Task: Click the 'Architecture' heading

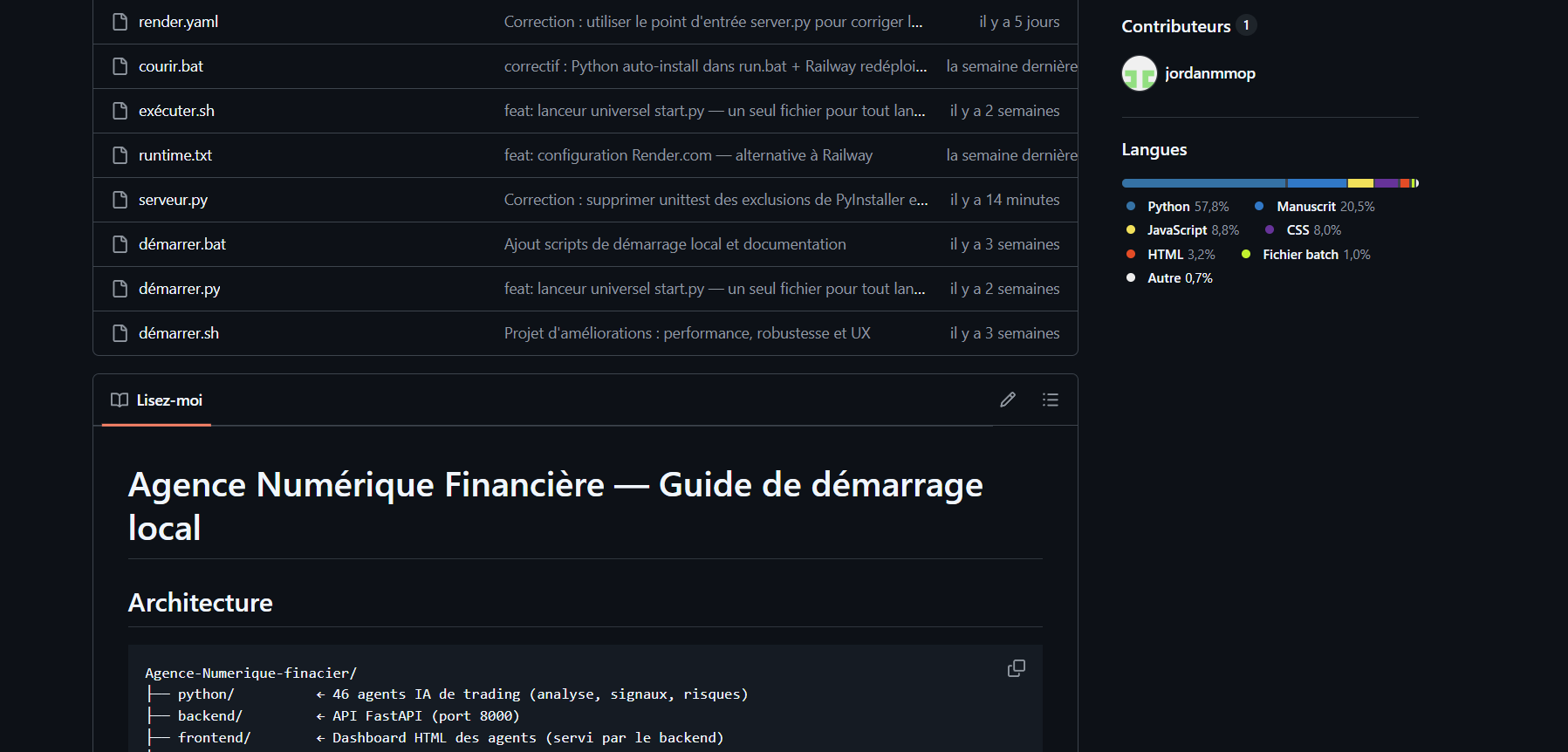Action: click(201, 603)
